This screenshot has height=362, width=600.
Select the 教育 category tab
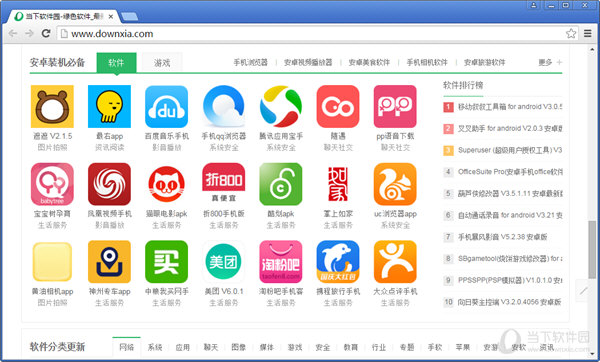[x=351, y=347]
